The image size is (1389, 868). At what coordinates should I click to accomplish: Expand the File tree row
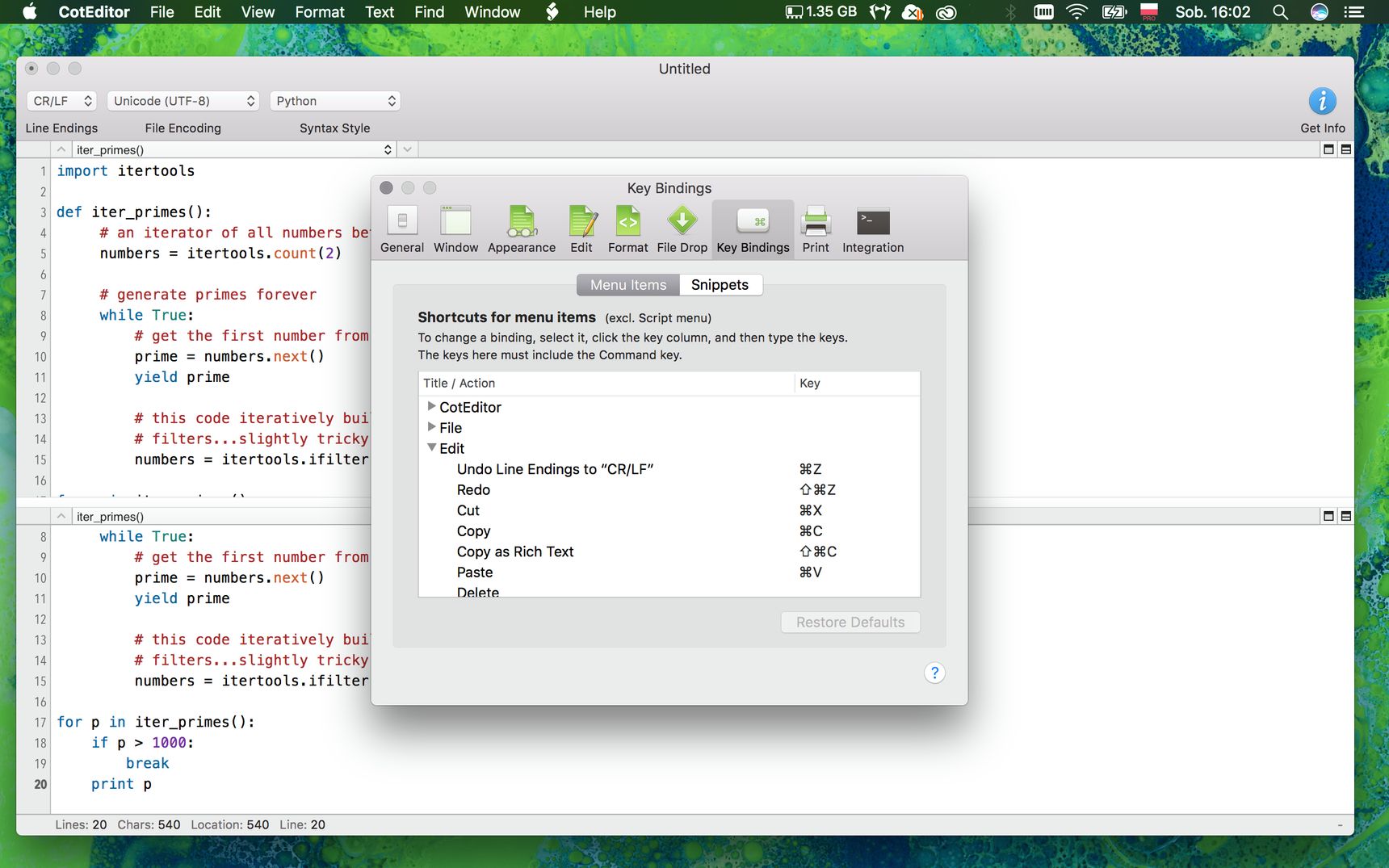click(431, 426)
